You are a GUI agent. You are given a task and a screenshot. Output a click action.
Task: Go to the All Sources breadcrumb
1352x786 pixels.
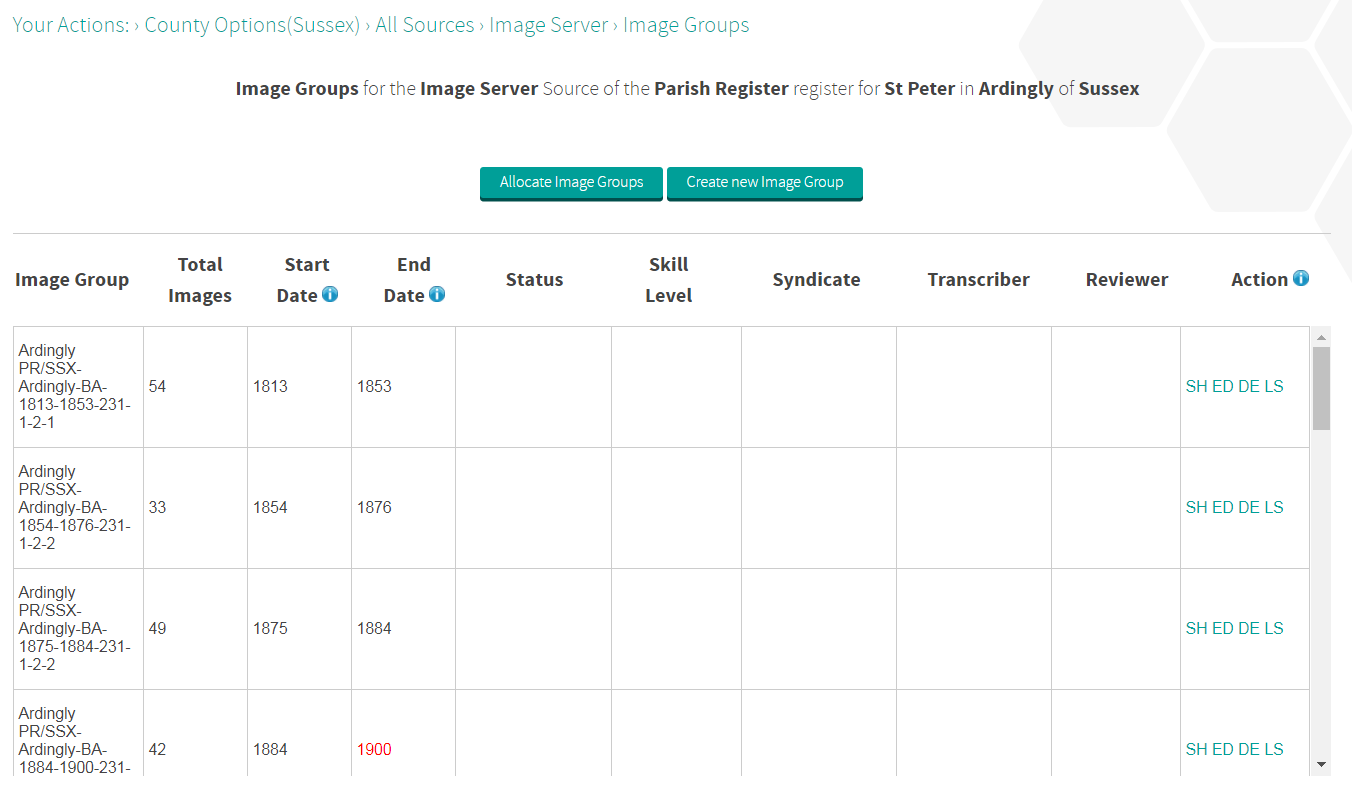coord(425,25)
